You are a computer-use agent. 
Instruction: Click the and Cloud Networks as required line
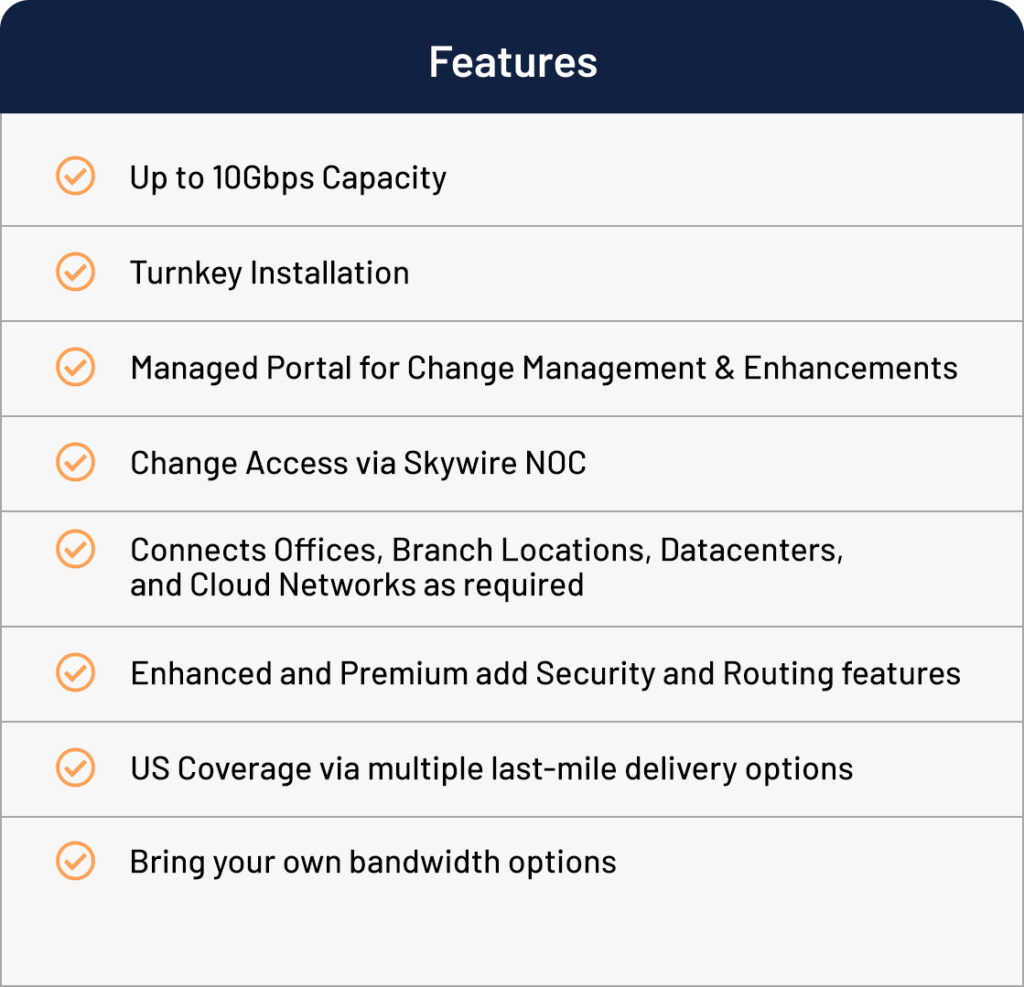tap(357, 585)
